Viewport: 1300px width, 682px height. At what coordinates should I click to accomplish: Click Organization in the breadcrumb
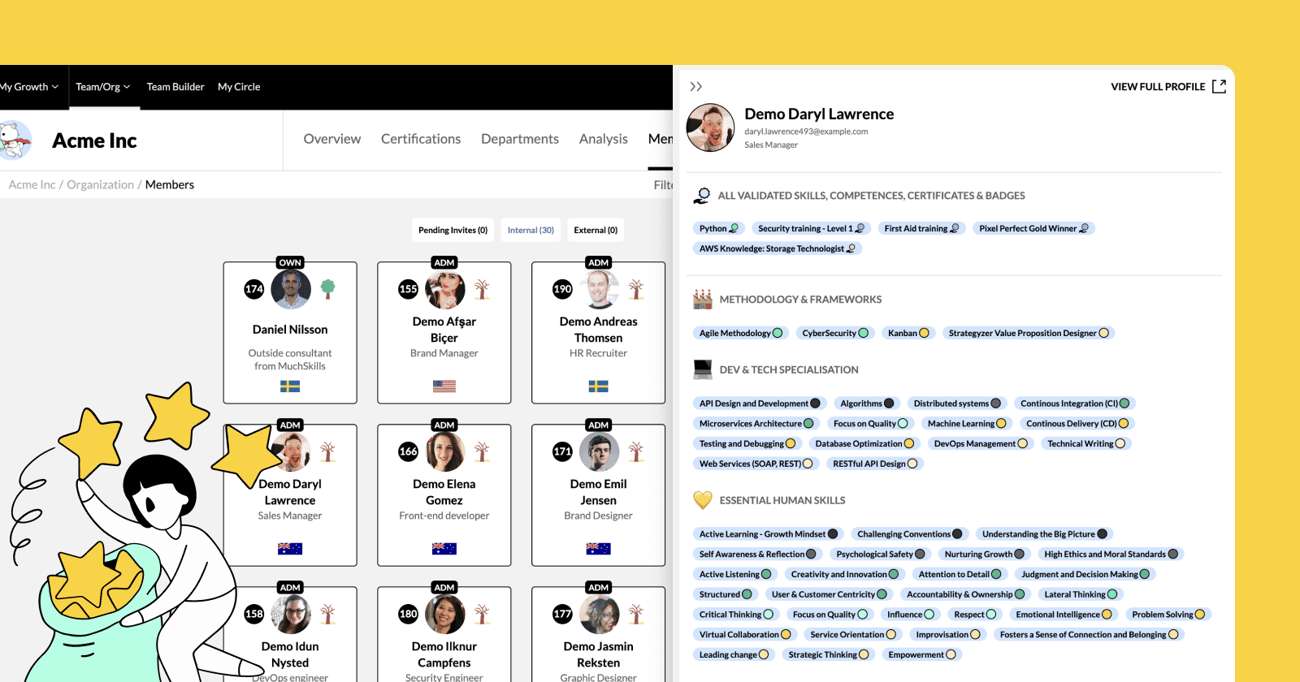100,185
